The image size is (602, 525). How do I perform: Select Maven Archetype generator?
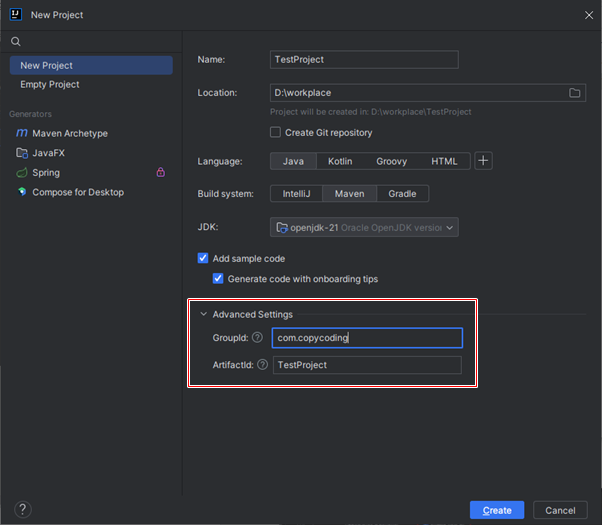click(91, 133)
